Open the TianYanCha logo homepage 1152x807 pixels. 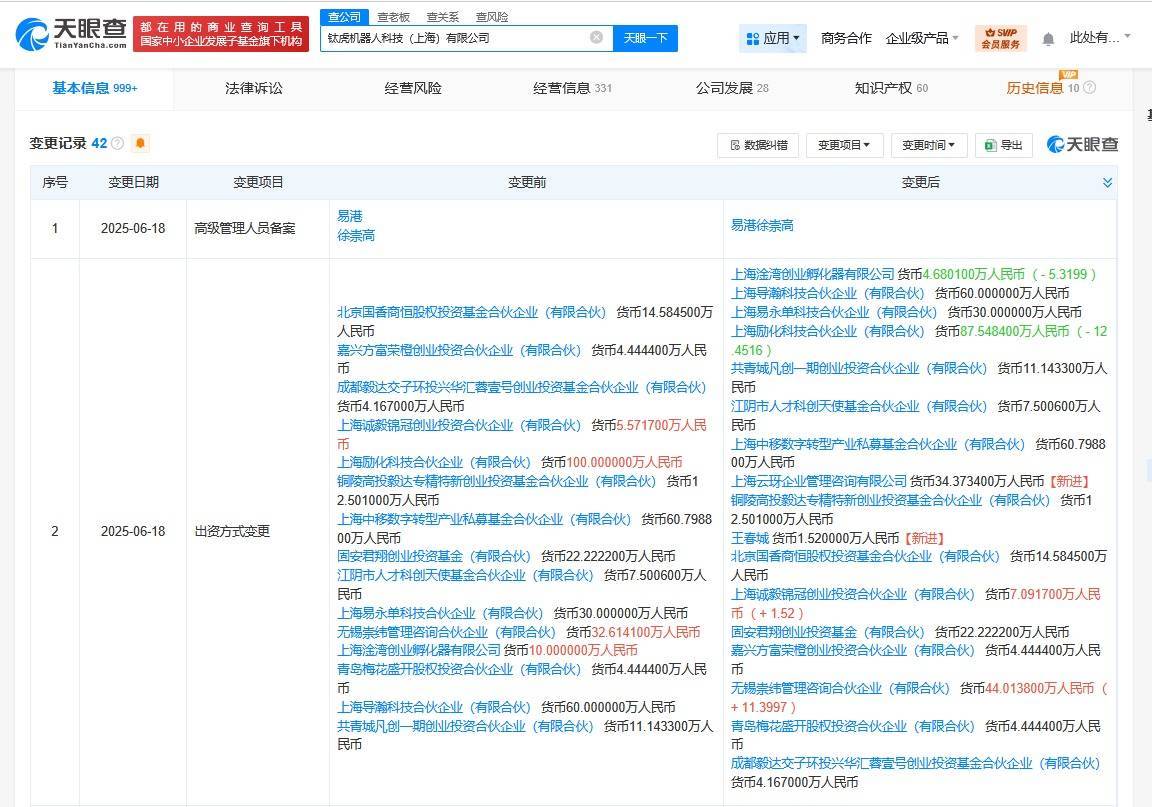click(x=71, y=33)
